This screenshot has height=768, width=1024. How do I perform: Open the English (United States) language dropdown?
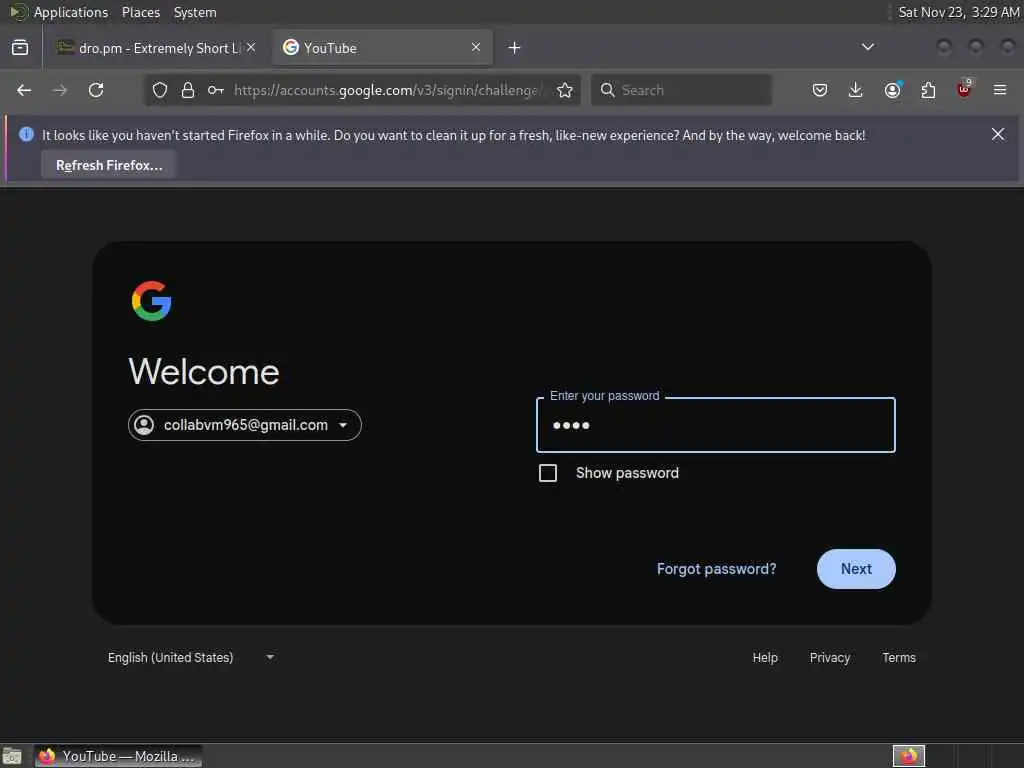pyautogui.click(x=191, y=657)
